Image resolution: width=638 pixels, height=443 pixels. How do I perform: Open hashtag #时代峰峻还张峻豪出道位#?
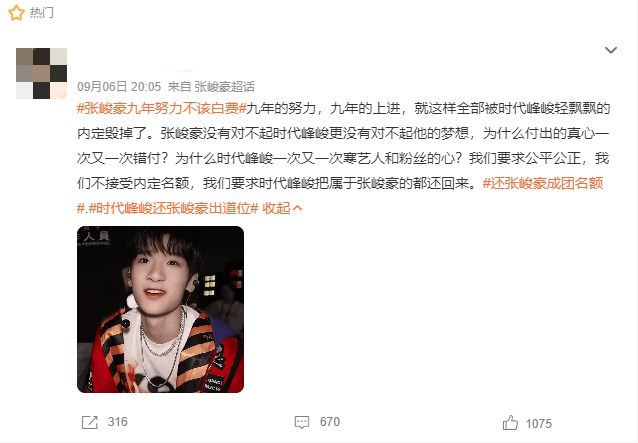coord(173,208)
